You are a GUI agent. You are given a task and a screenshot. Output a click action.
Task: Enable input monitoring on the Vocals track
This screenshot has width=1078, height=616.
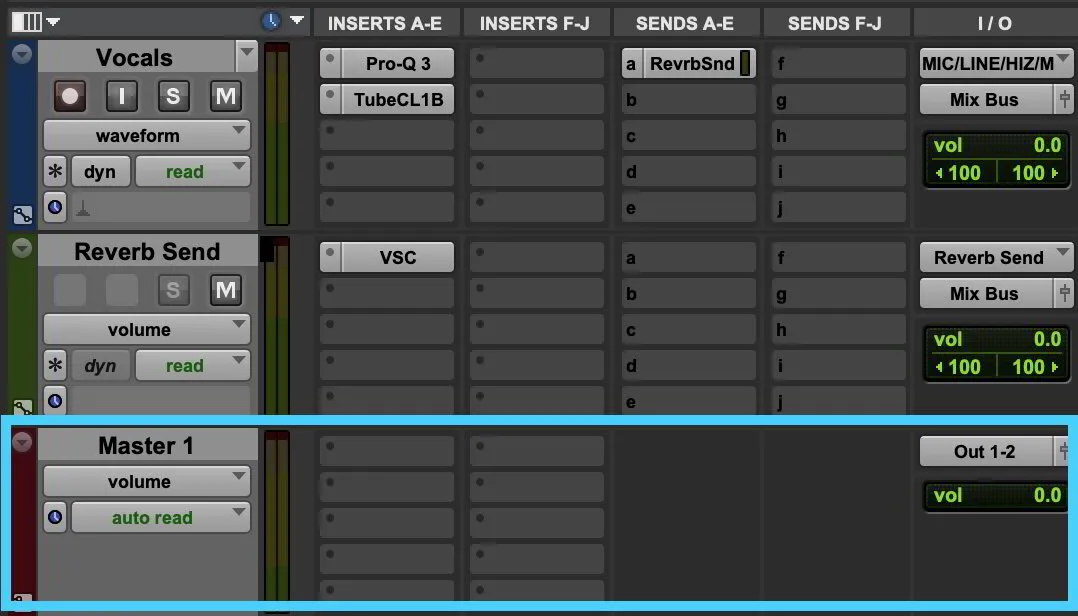pyautogui.click(x=119, y=96)
